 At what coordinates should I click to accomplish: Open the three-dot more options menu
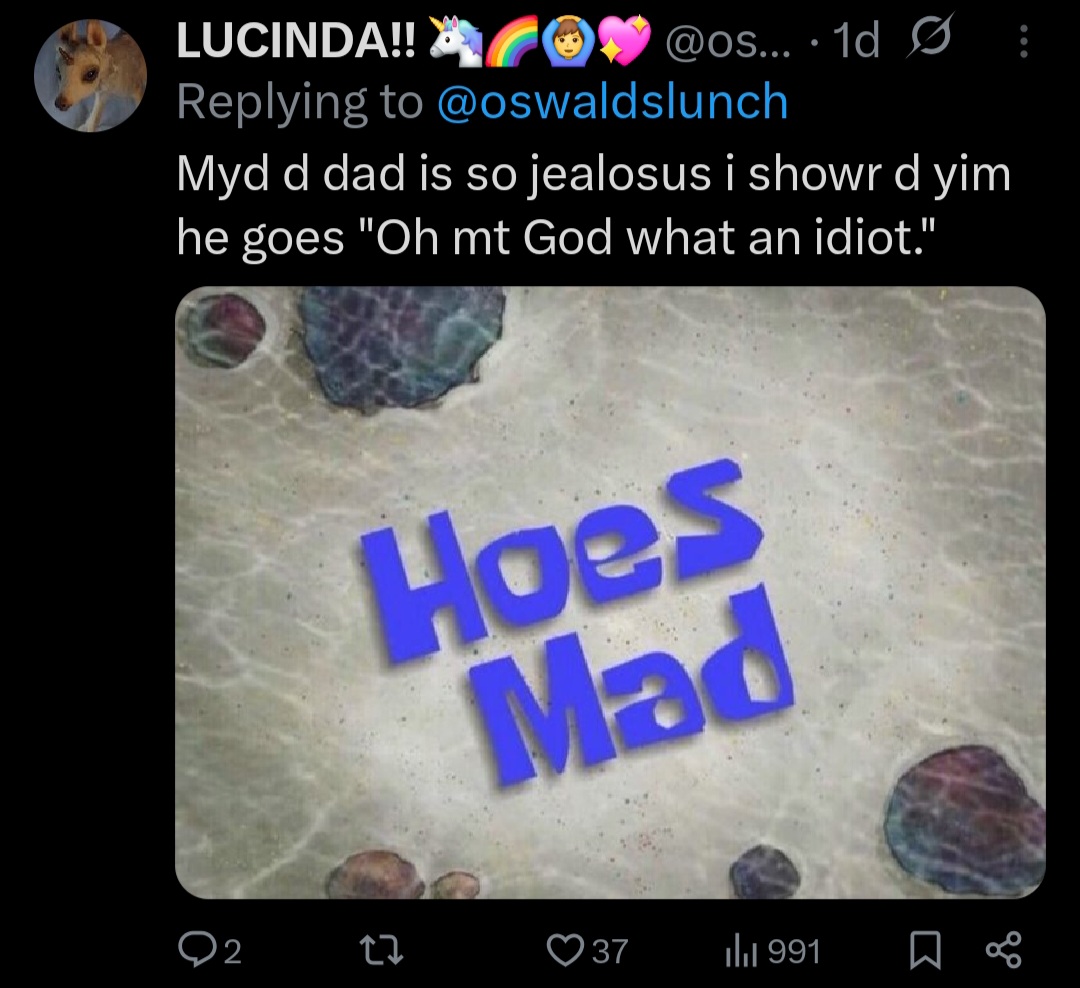[1024, 41]
